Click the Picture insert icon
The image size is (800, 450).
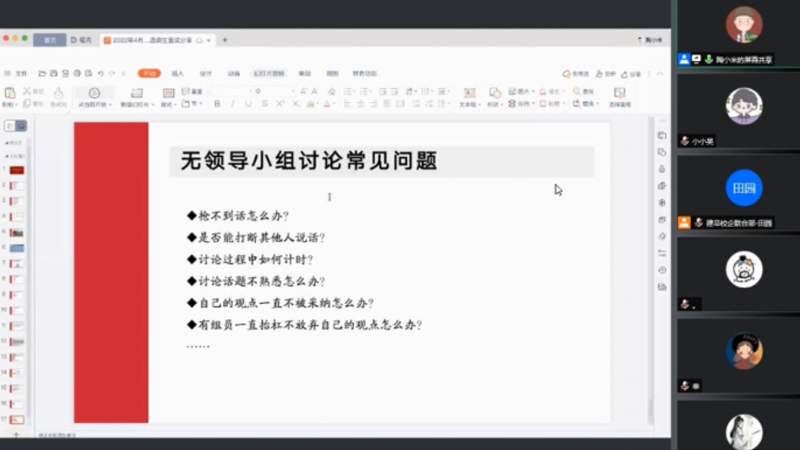coord(512,91)
